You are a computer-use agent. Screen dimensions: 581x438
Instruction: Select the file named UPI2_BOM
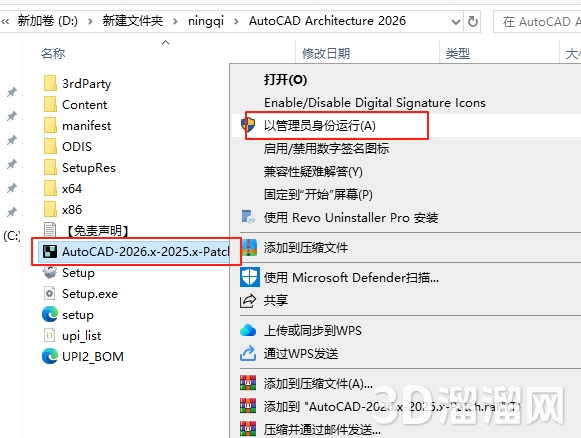click(93, 357)
